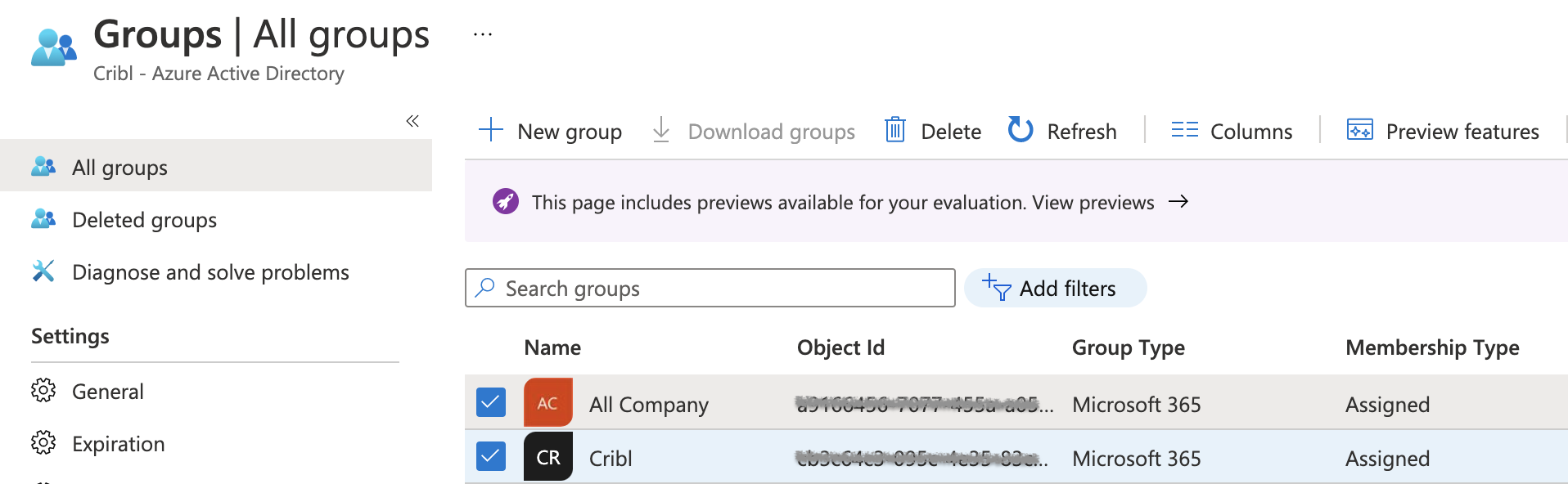Sort by Object Id column header
The height and width of the screenshot is (484, 1568).
[x=840, y=347]
